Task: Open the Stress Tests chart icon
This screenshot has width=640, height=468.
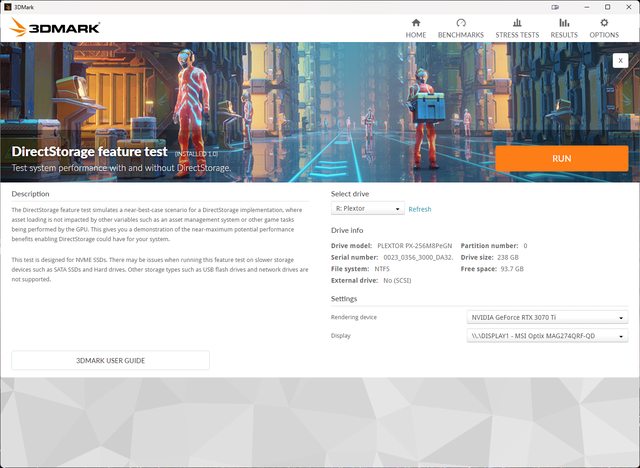Action: pos(516,22)
